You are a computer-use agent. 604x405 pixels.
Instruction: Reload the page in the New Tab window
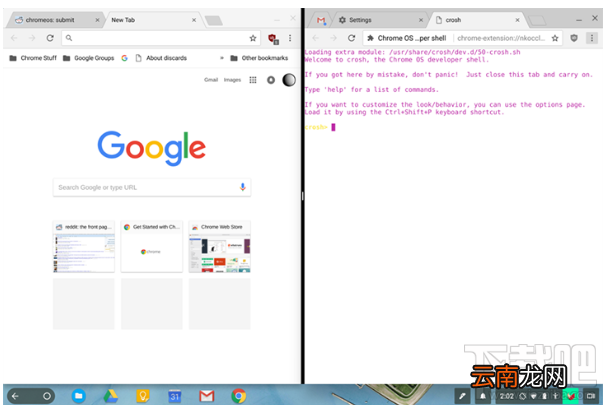(x=50, y=38)
